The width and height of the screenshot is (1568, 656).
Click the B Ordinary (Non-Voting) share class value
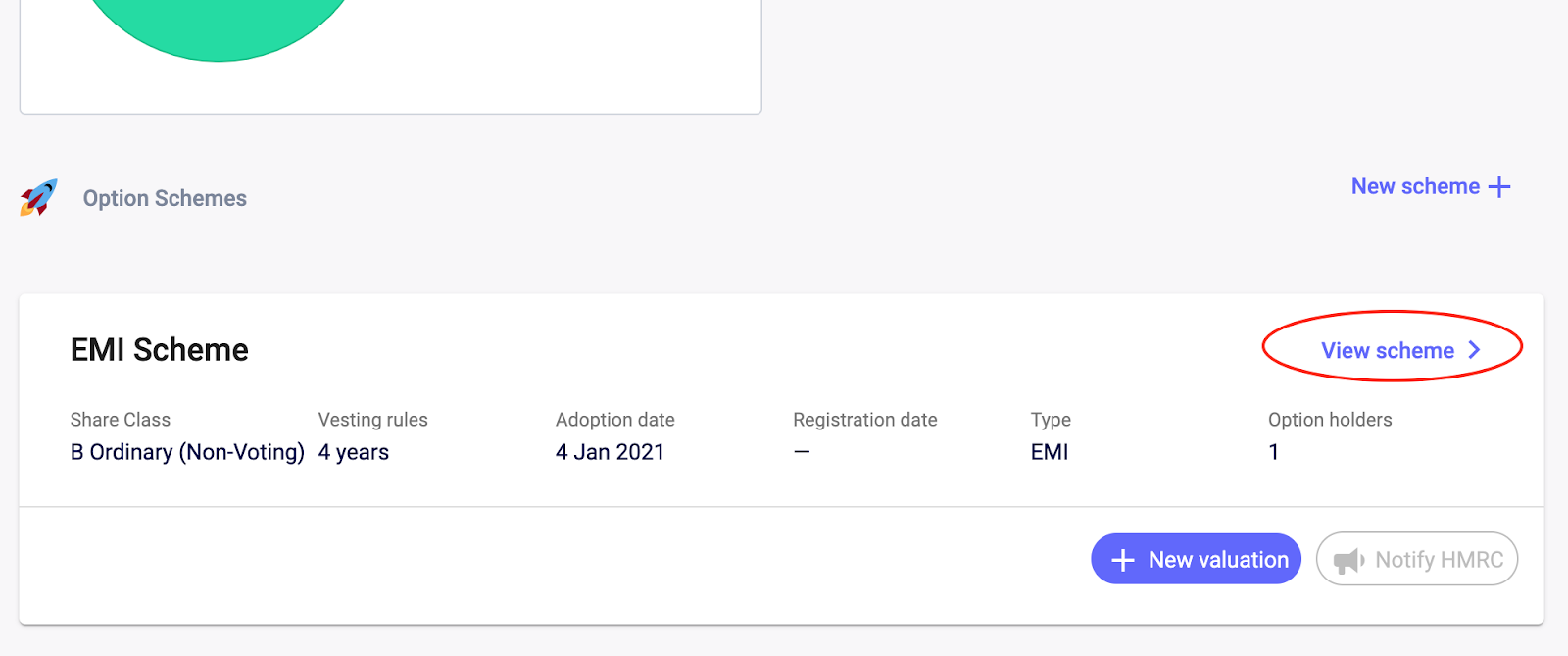[x=187, y=452]
